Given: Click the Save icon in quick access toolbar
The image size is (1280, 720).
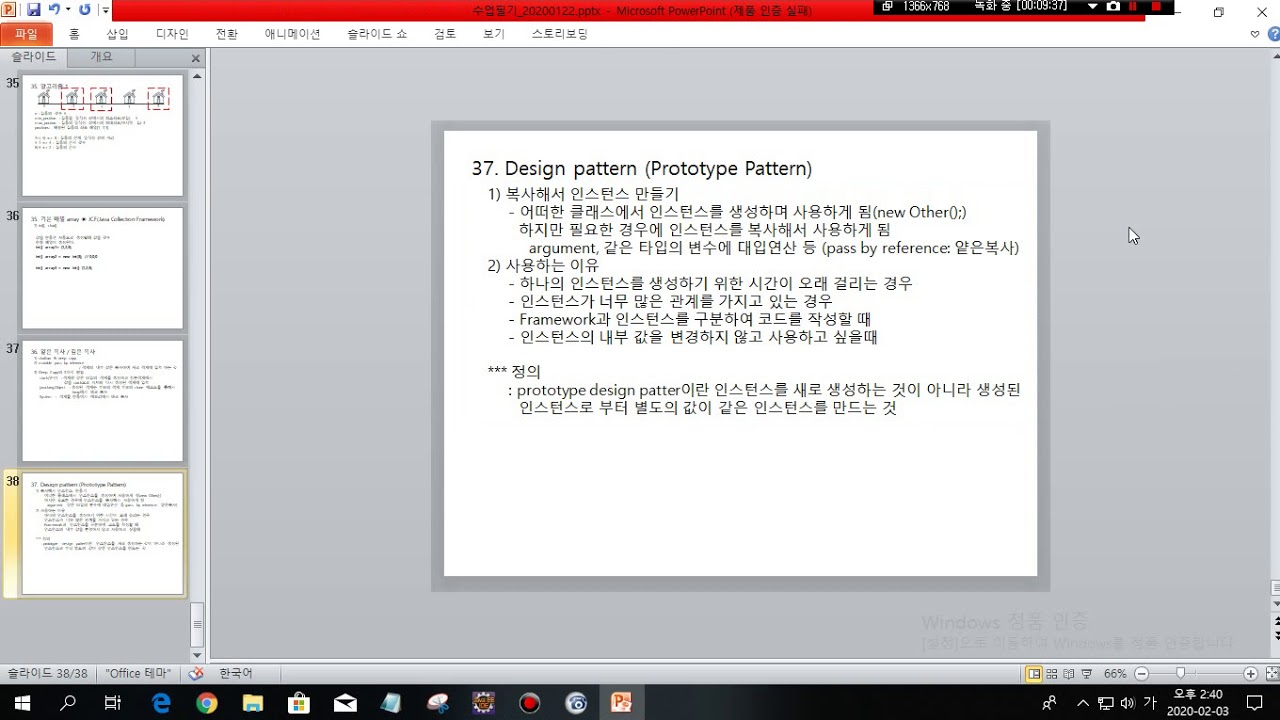Looking at the screenshot, I should [x=33, y=10].
